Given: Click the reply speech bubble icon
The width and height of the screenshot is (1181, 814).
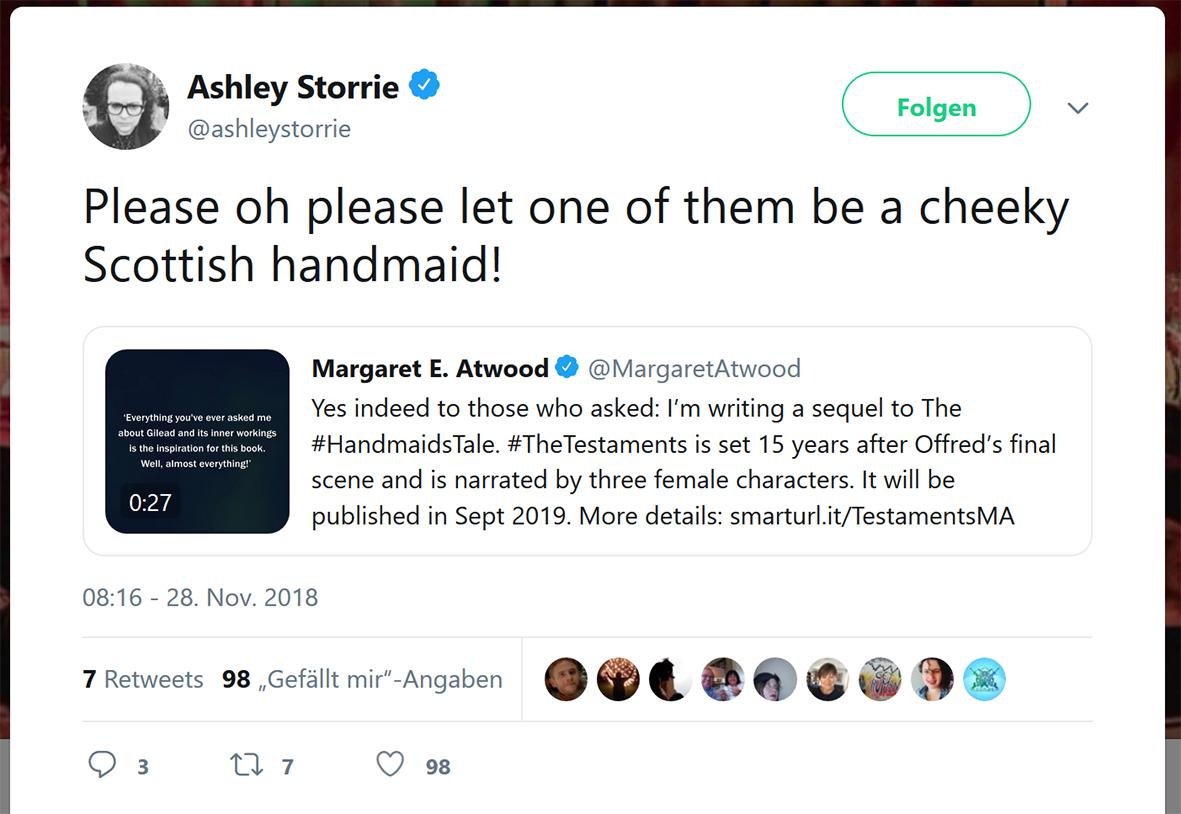Looking at the screenshot, I should (102, 764).
